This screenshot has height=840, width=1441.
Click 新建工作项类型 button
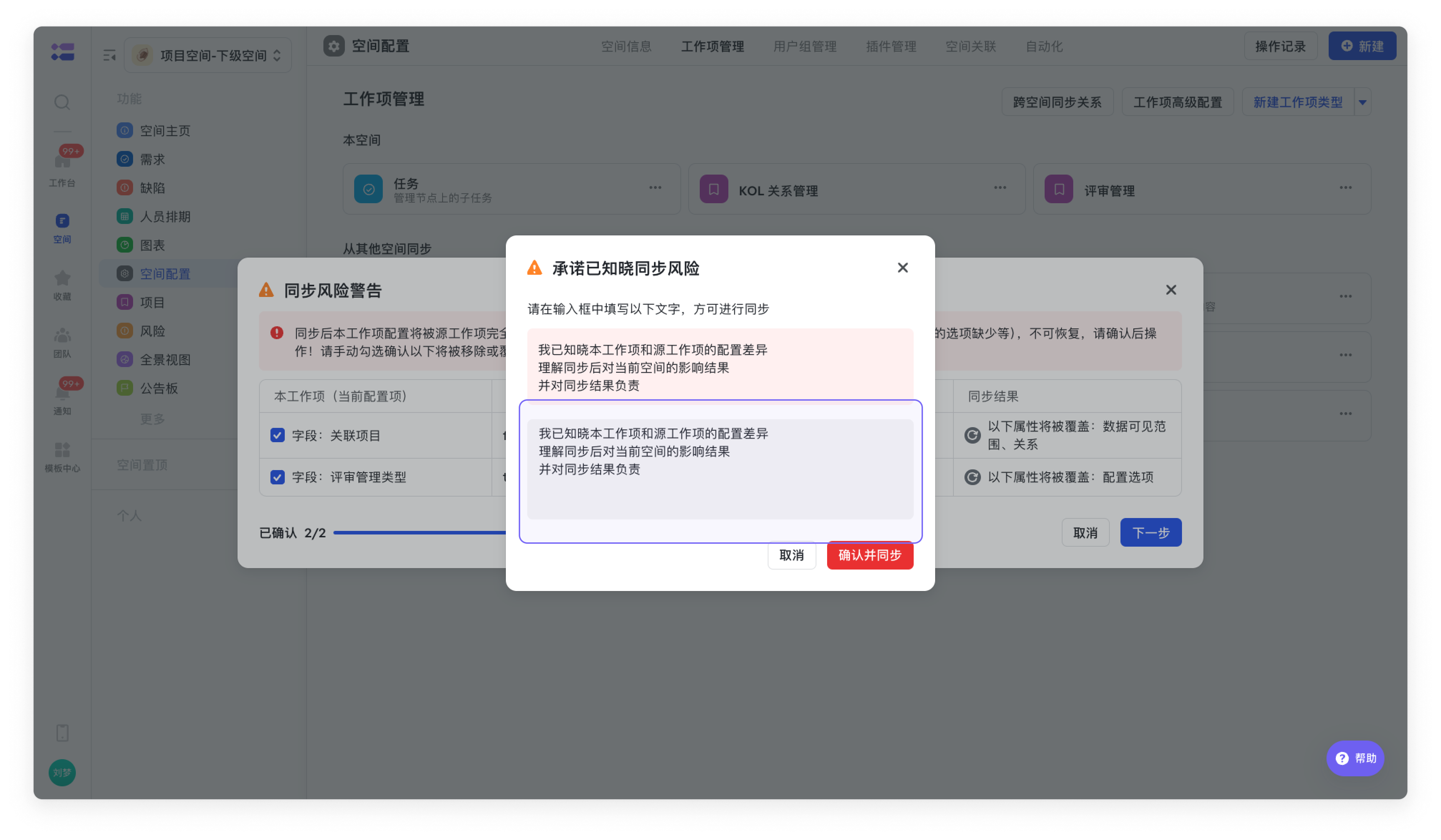(x=1298, y=102)
